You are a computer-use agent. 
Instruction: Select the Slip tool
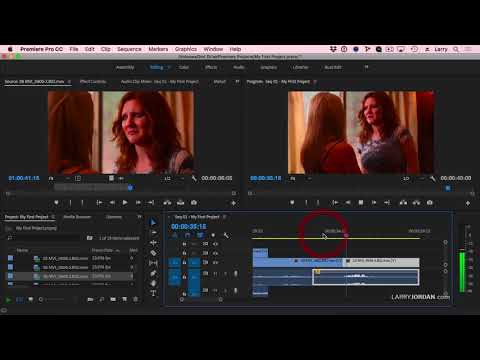pyautogui.click(x=153, y=263)
